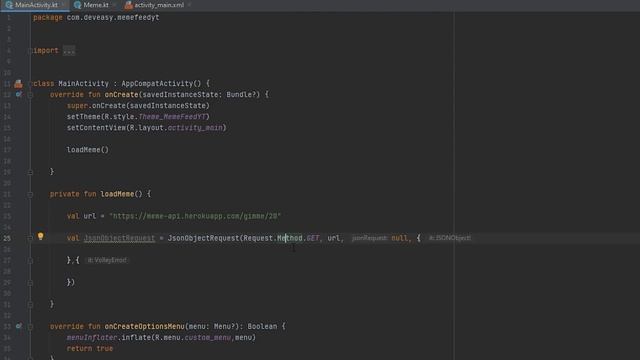Click activity_main in setContentView line
Image resolution: width=640 pixels, height=360 pixels.
(195, 128)
